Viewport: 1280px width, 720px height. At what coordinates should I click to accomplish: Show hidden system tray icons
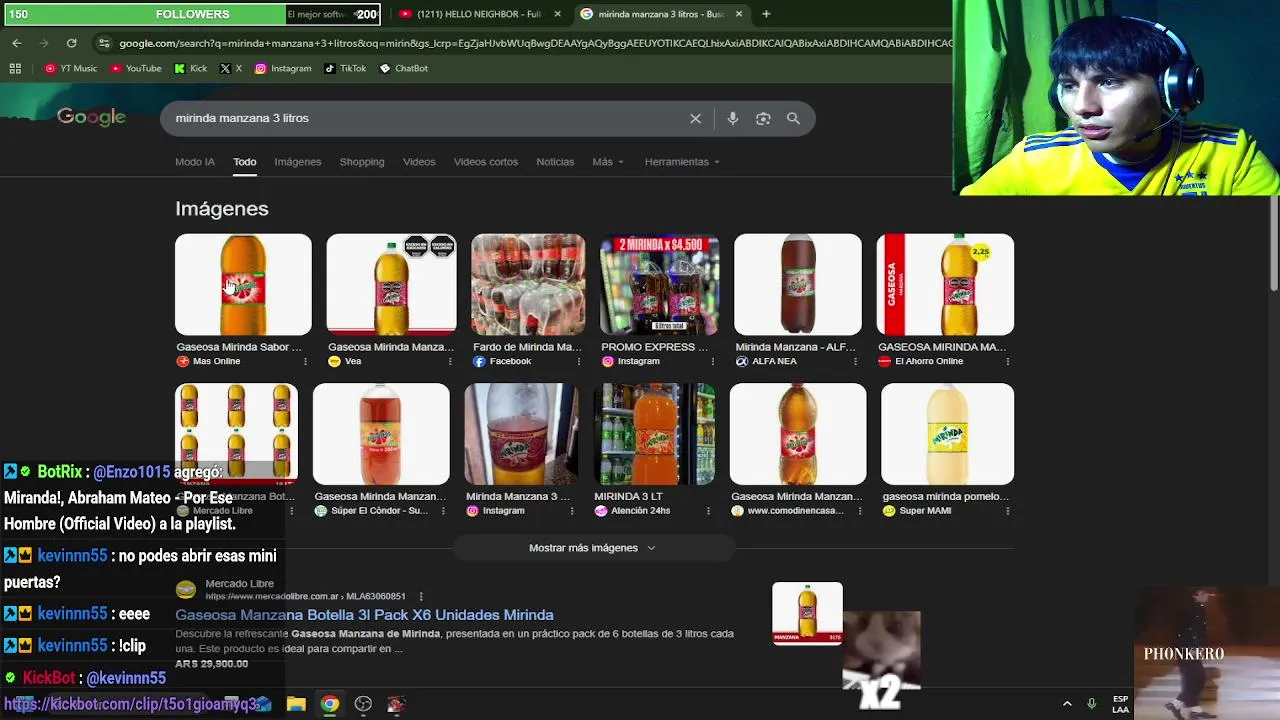(x=1067, y=704)
